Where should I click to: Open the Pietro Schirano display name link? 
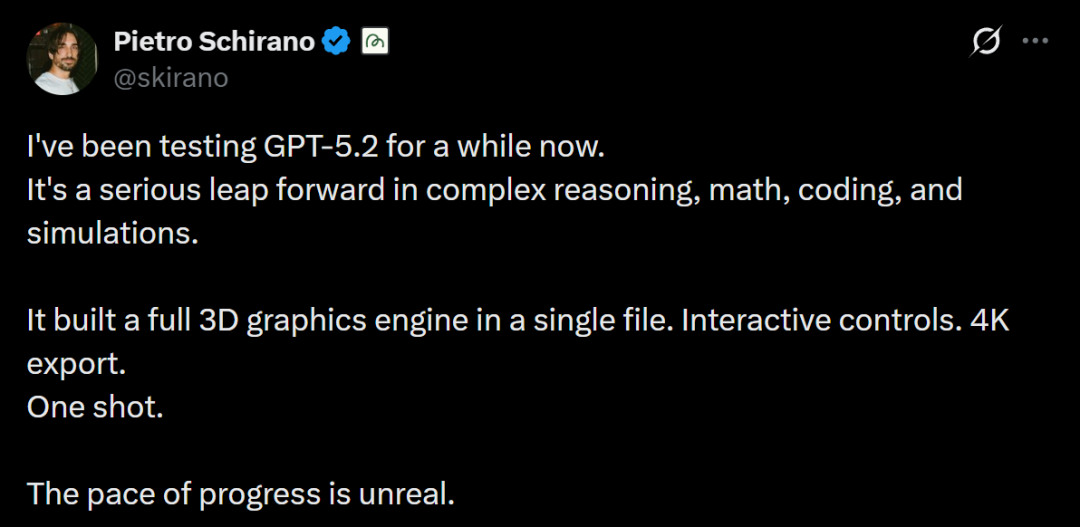pos(214,42)
